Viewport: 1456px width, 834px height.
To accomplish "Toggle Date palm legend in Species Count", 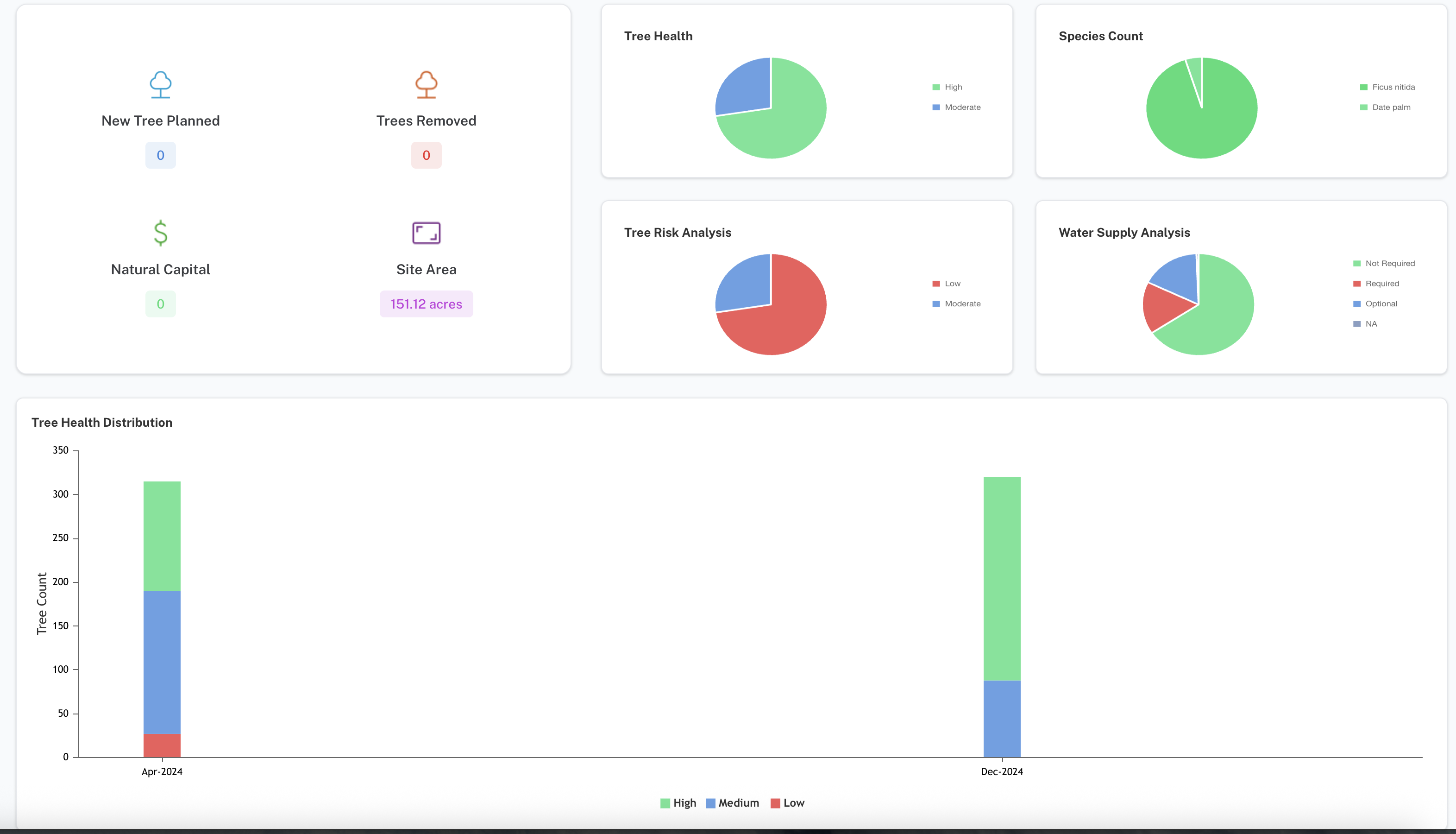I will (x=1390, y=107).
